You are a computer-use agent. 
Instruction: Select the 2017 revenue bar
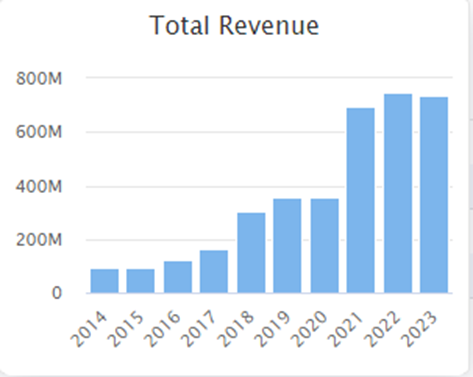coord(214,272)
